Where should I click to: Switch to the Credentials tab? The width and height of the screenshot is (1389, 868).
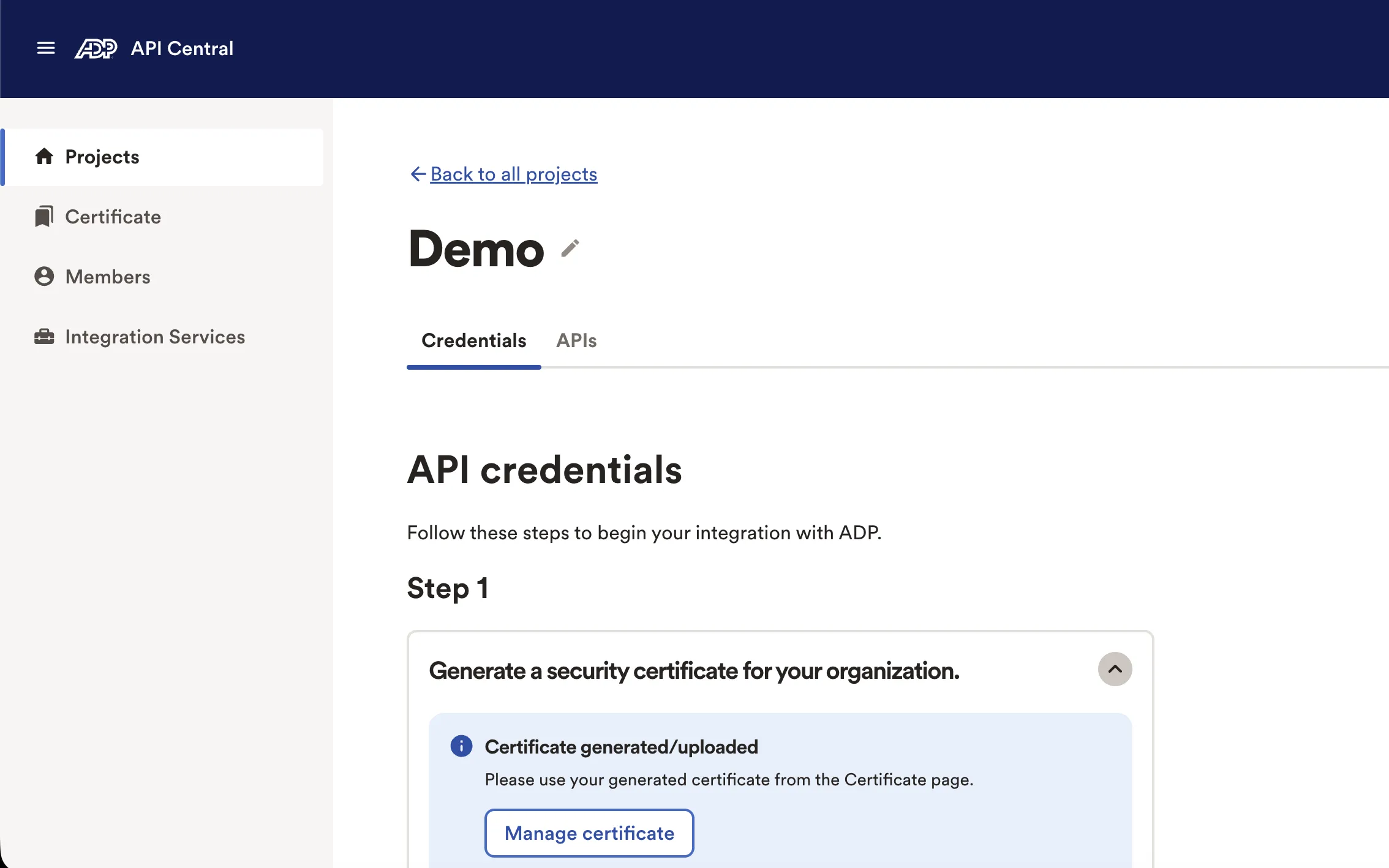click(x=473, y=341)
